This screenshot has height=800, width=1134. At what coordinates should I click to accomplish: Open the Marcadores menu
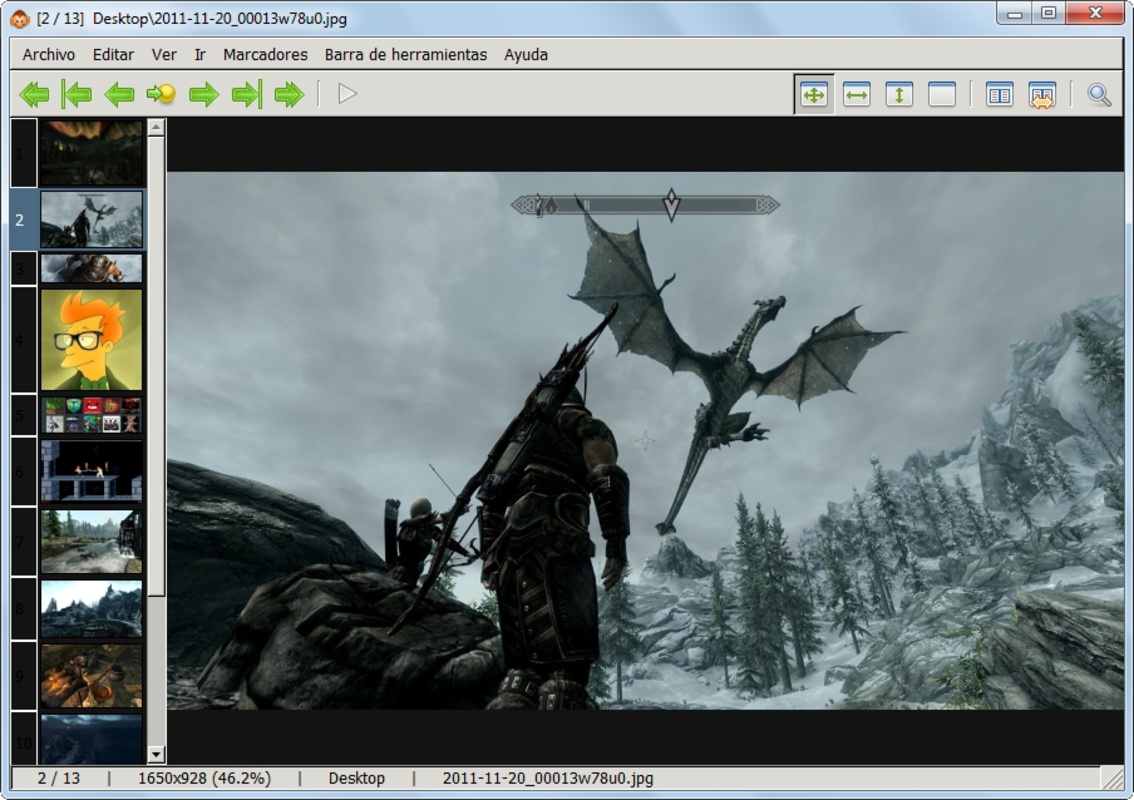coord(266,55)
